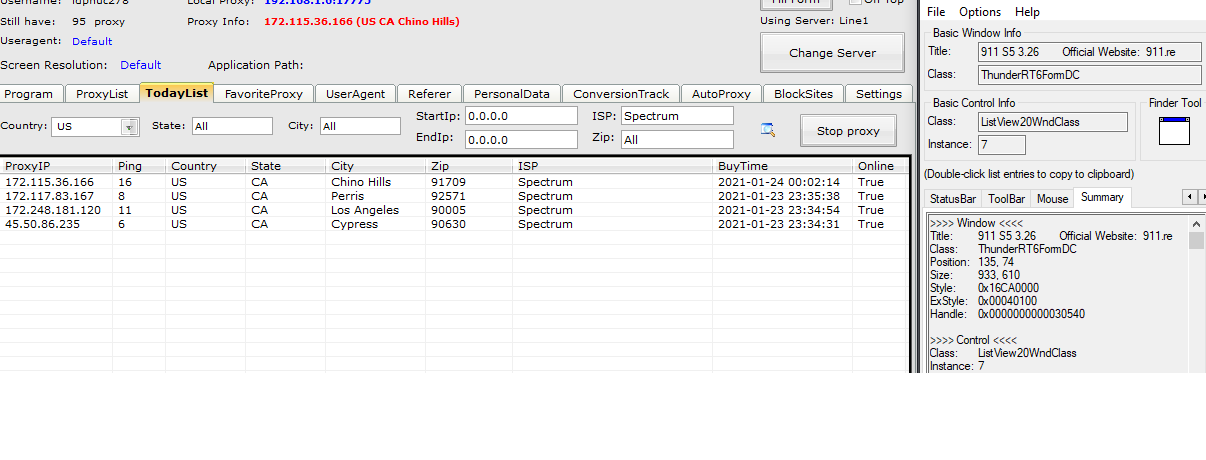
Task: Click the Title field in Basic Window Info
Action: [x=1090, y=51]
